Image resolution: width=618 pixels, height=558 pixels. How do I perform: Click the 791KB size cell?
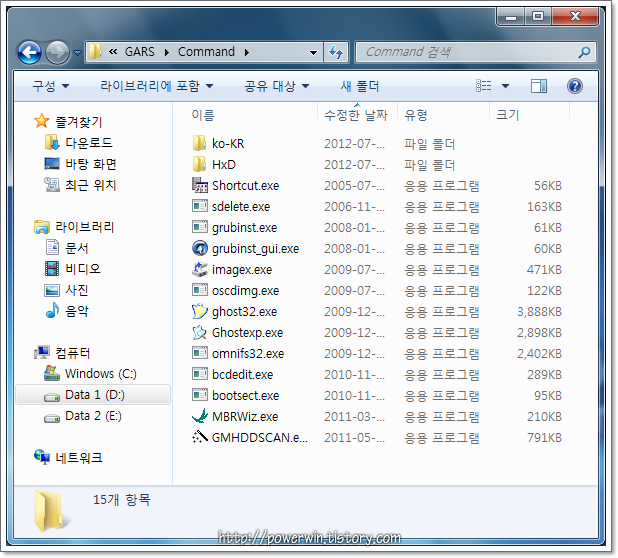click(544, 437)
